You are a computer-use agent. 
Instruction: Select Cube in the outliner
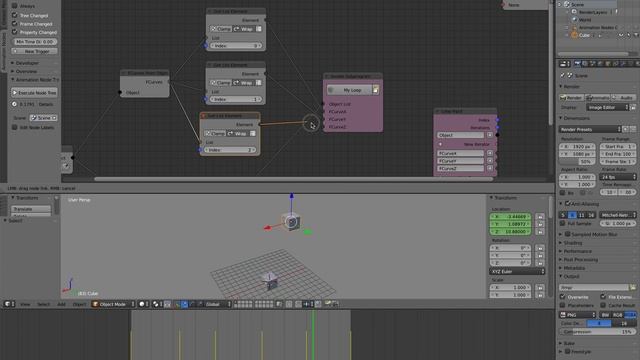584,35
